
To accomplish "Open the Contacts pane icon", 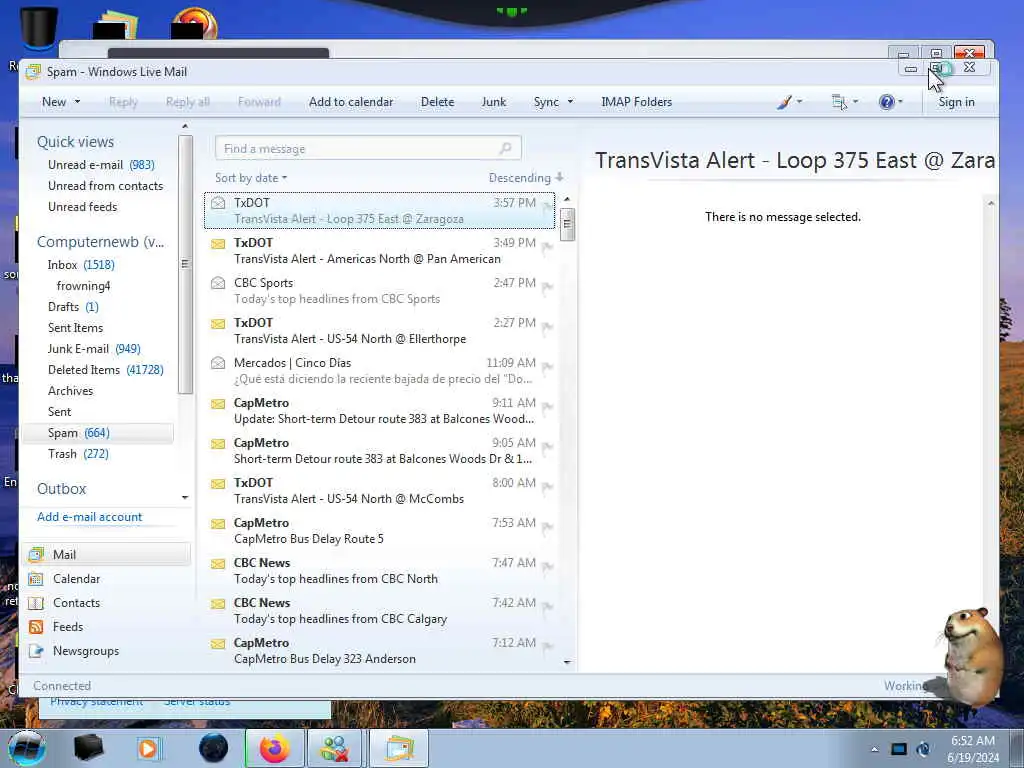I will point(36,603).
